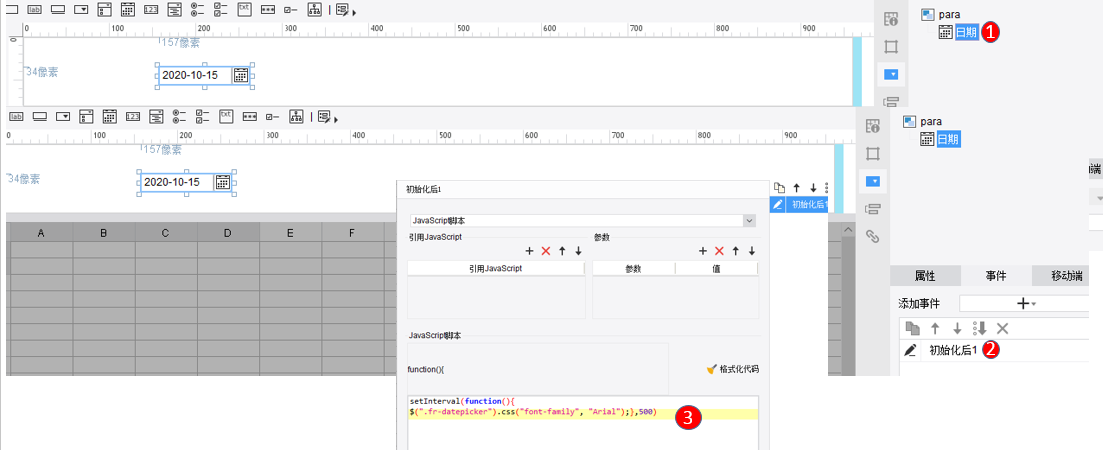This screenshot has width=1106, height=450.
Task: Select the single checkbox widget in the lower toolbar
Action: pyautogui.click(x=272, y=116)
